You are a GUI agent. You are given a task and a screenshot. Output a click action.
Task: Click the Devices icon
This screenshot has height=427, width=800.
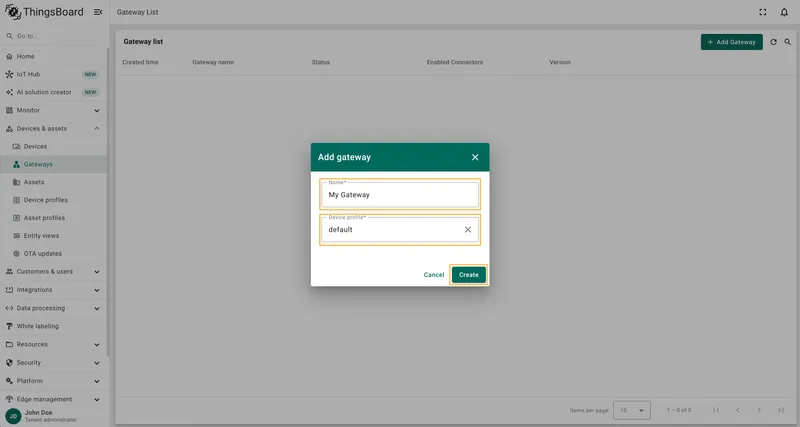click(16, 146)
